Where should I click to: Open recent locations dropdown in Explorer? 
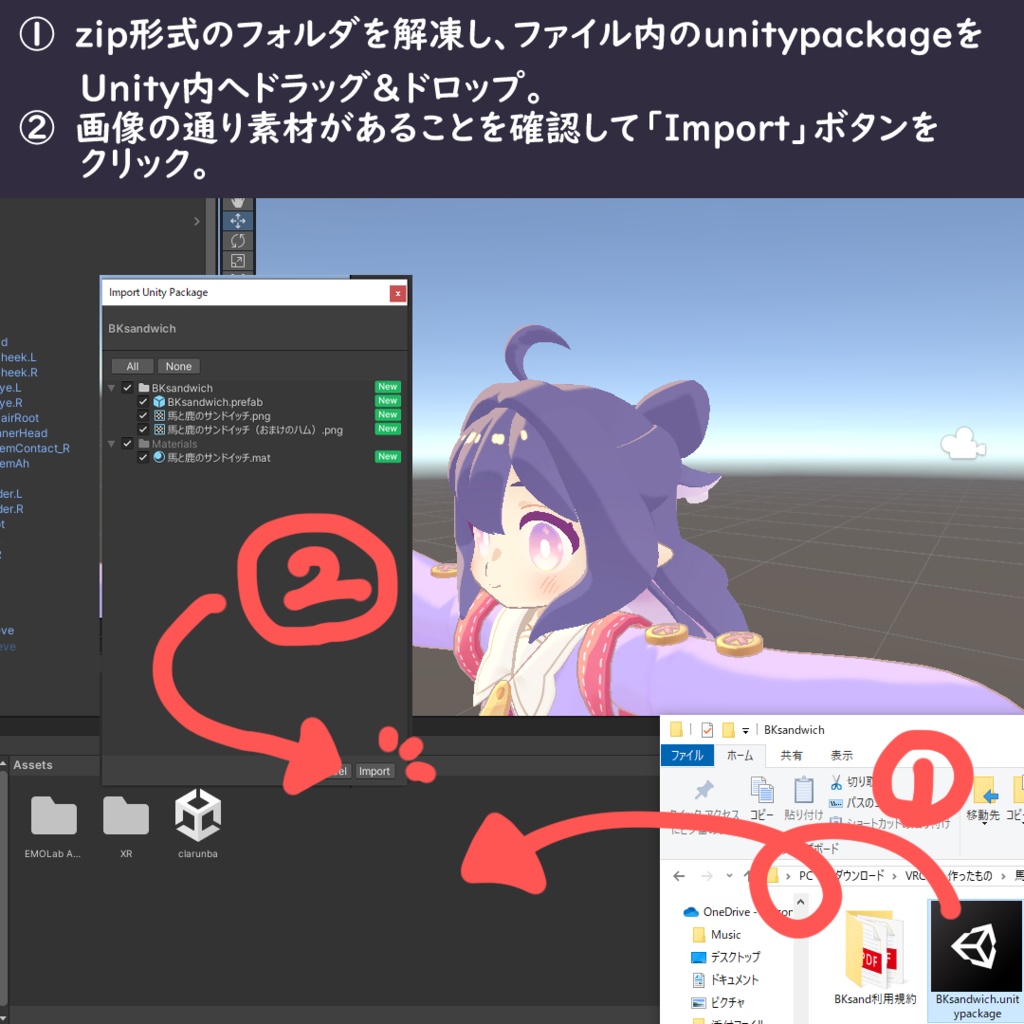pyautogui.click(x=729, y=876)
